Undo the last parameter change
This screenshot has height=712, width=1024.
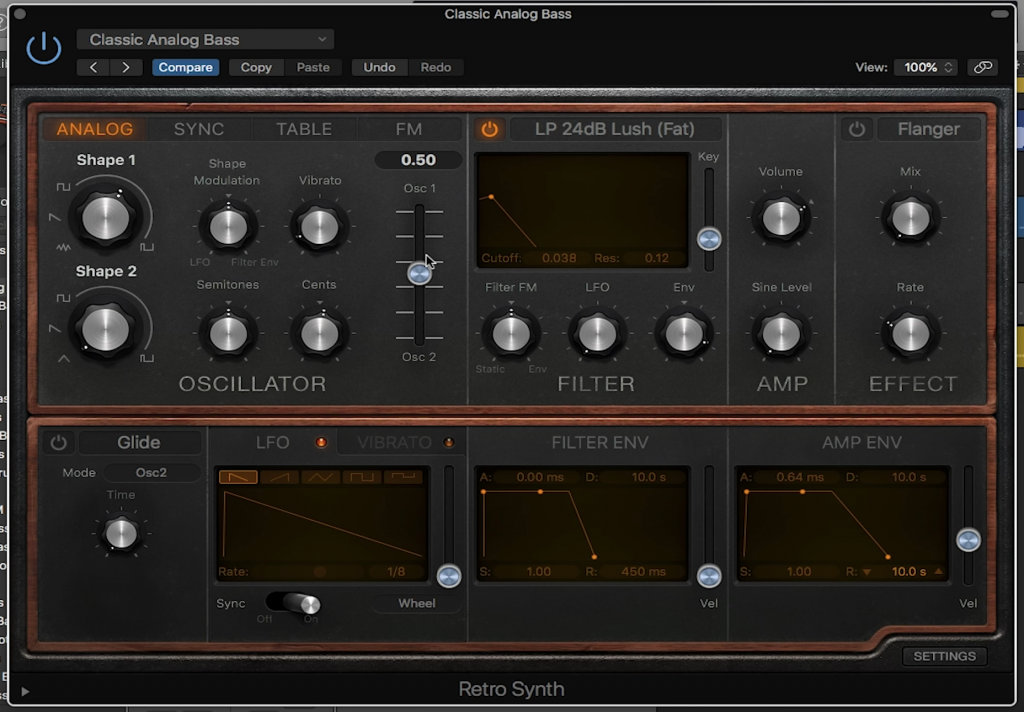pos(379,67)
